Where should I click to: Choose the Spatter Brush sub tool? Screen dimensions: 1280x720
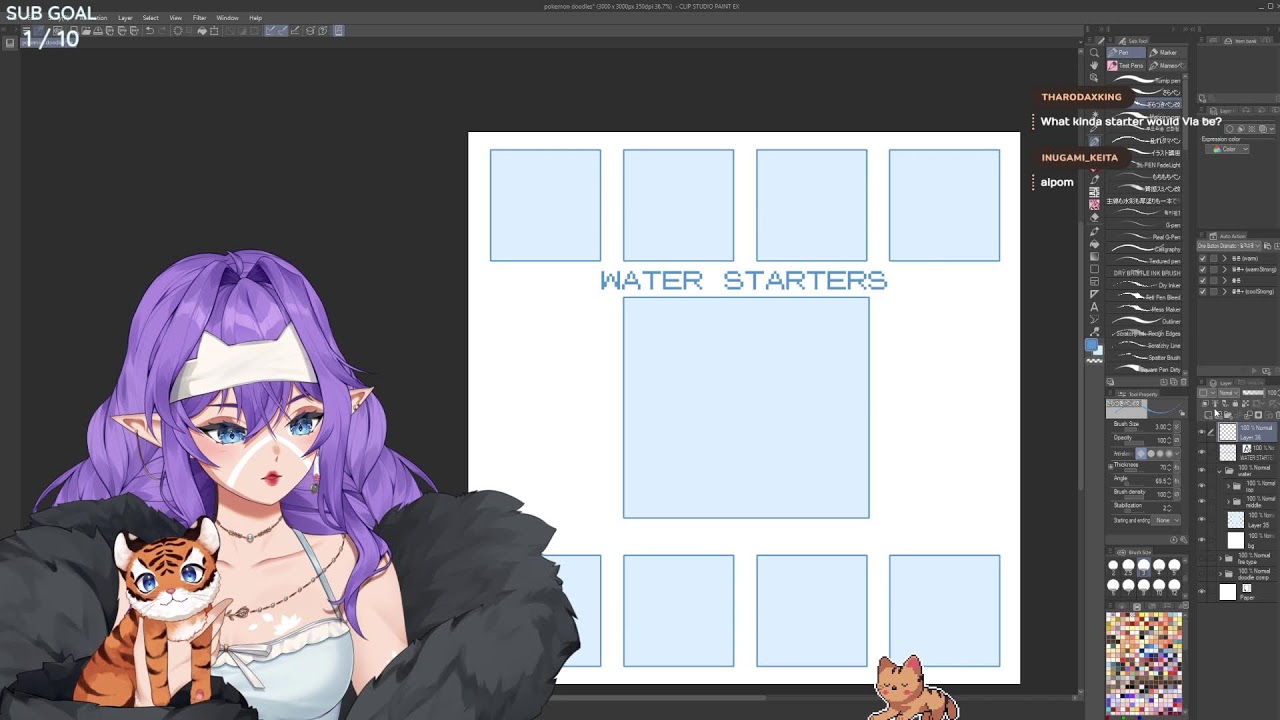click(1146, 357)
